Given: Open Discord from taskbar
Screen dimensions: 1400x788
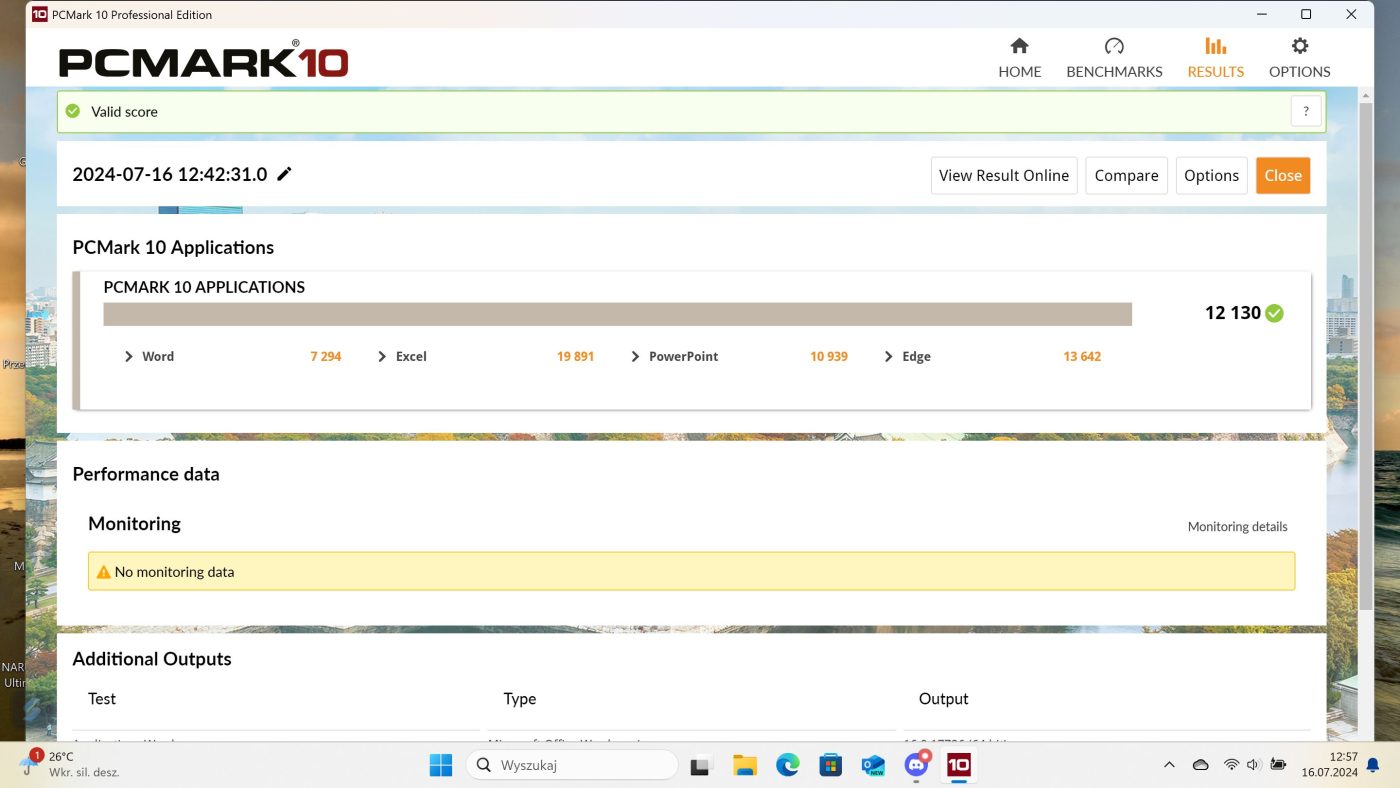Looking at the screenshot, I should 916,765.
